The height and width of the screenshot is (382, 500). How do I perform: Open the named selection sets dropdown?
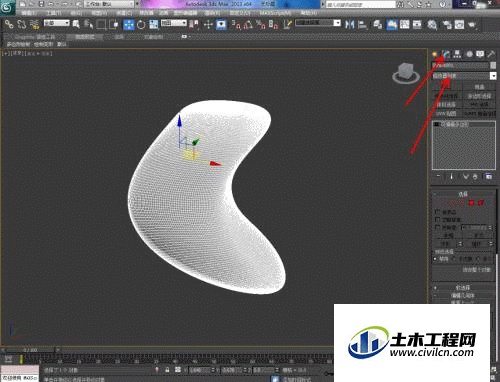(x=318, y=23)
